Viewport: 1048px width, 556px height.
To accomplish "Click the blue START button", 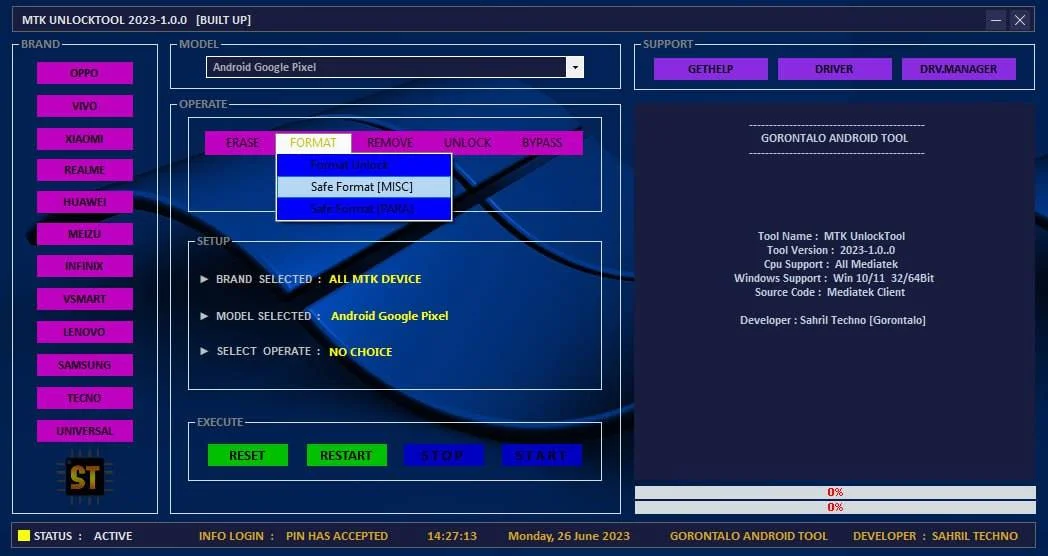I will [x=541, y=455].
